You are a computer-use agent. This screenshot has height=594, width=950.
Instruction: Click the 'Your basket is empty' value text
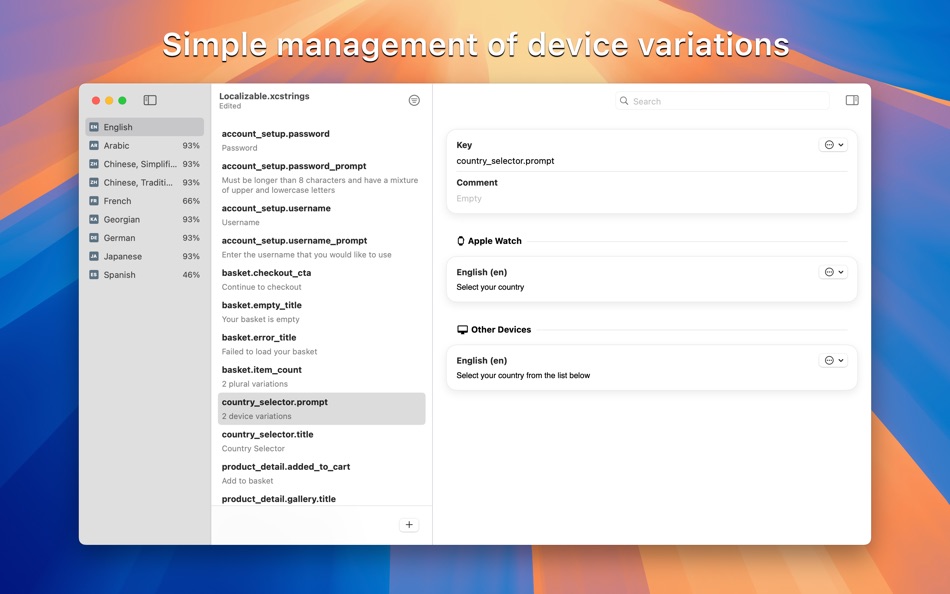click(x=261, y=319)
